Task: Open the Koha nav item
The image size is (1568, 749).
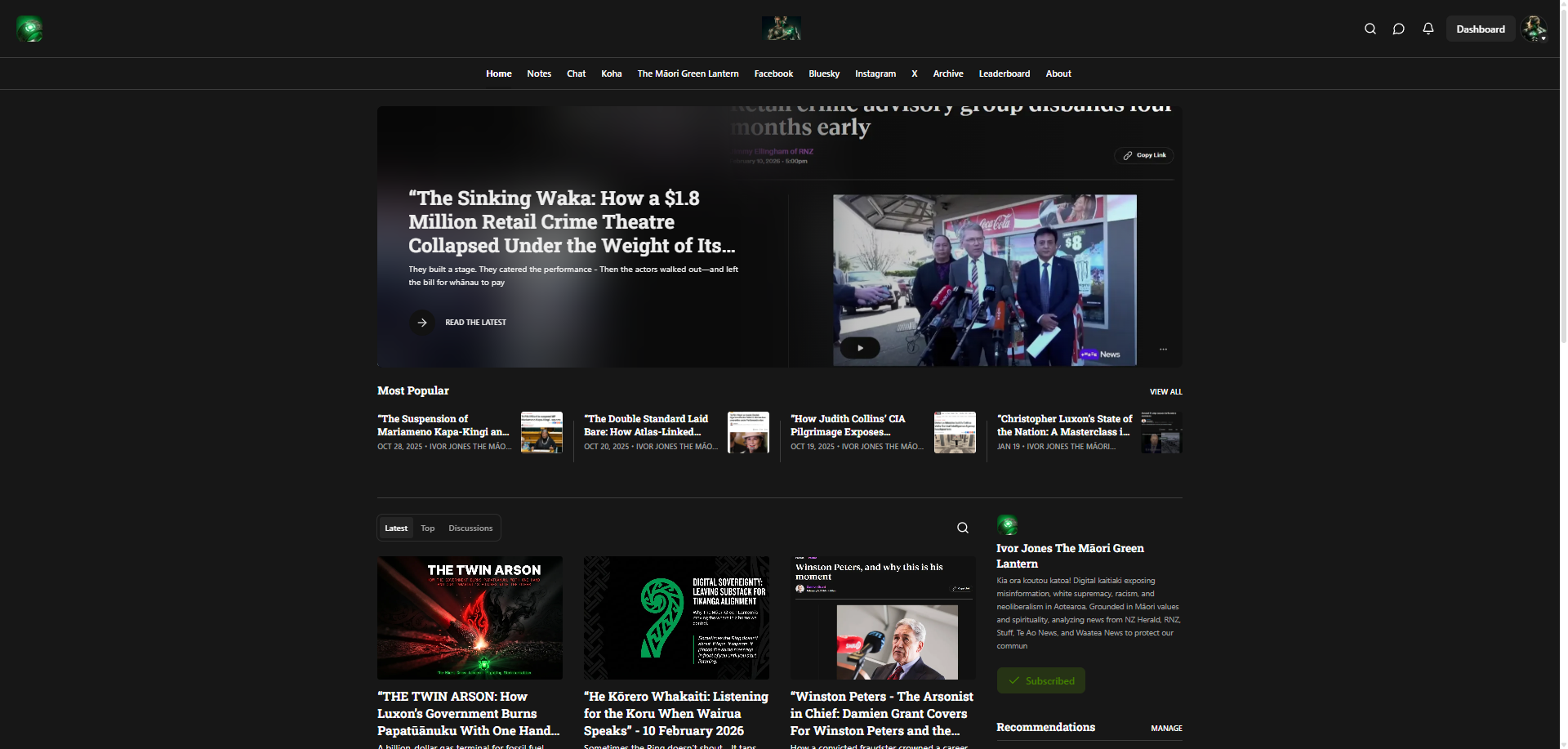Action: point(612,74)
